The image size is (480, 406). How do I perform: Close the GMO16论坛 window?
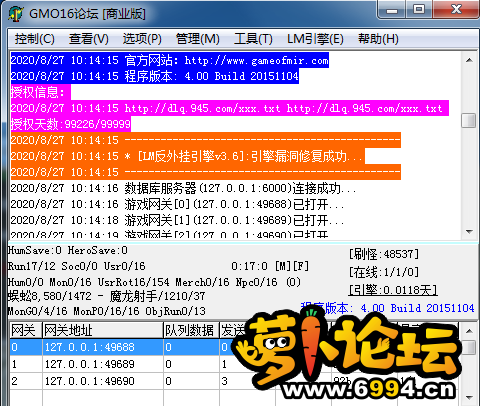[x=456, y=9]
